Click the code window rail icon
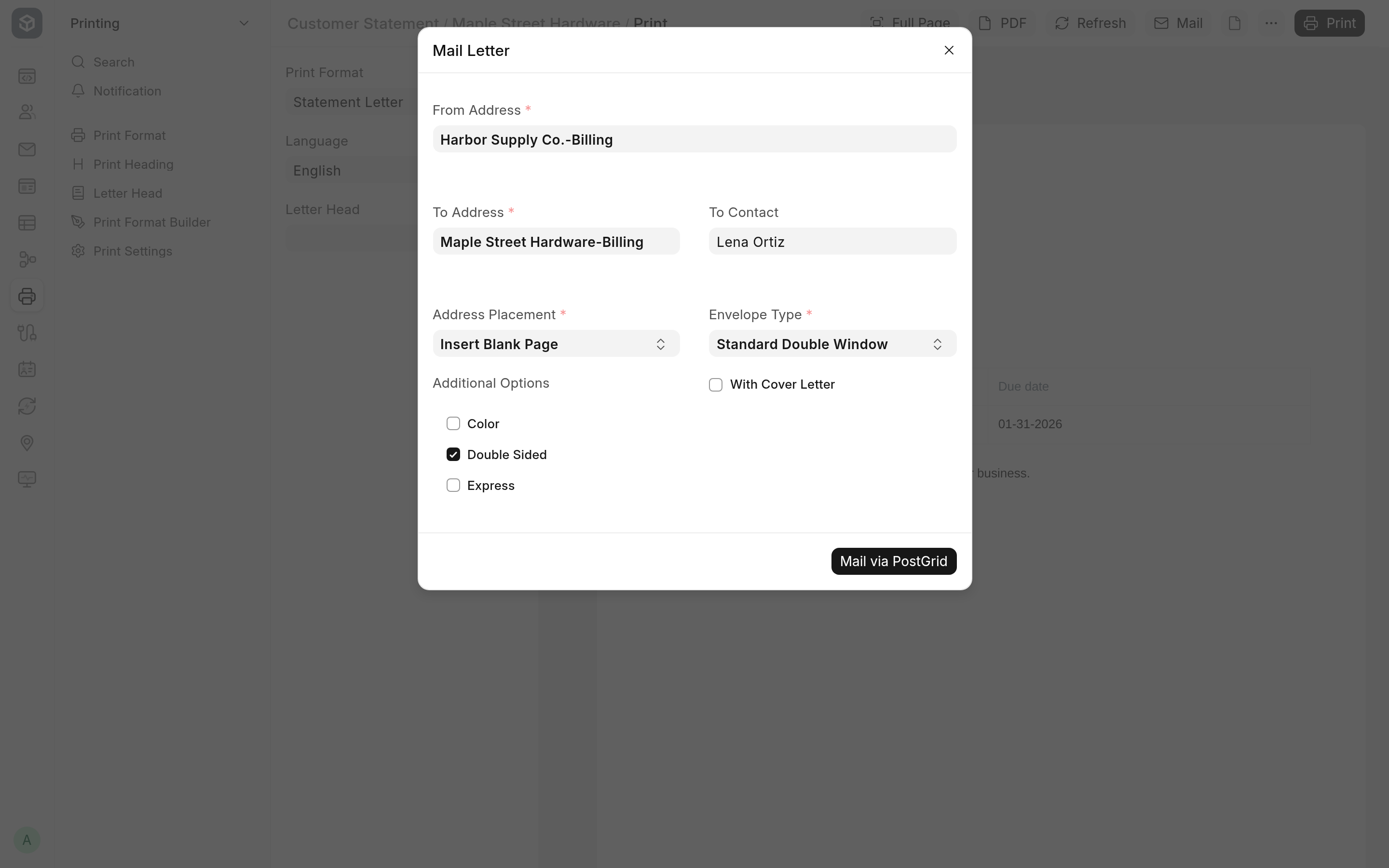The height and width of the screenshot is (868, 1389). pyautogui.click(x=27, y=76)
